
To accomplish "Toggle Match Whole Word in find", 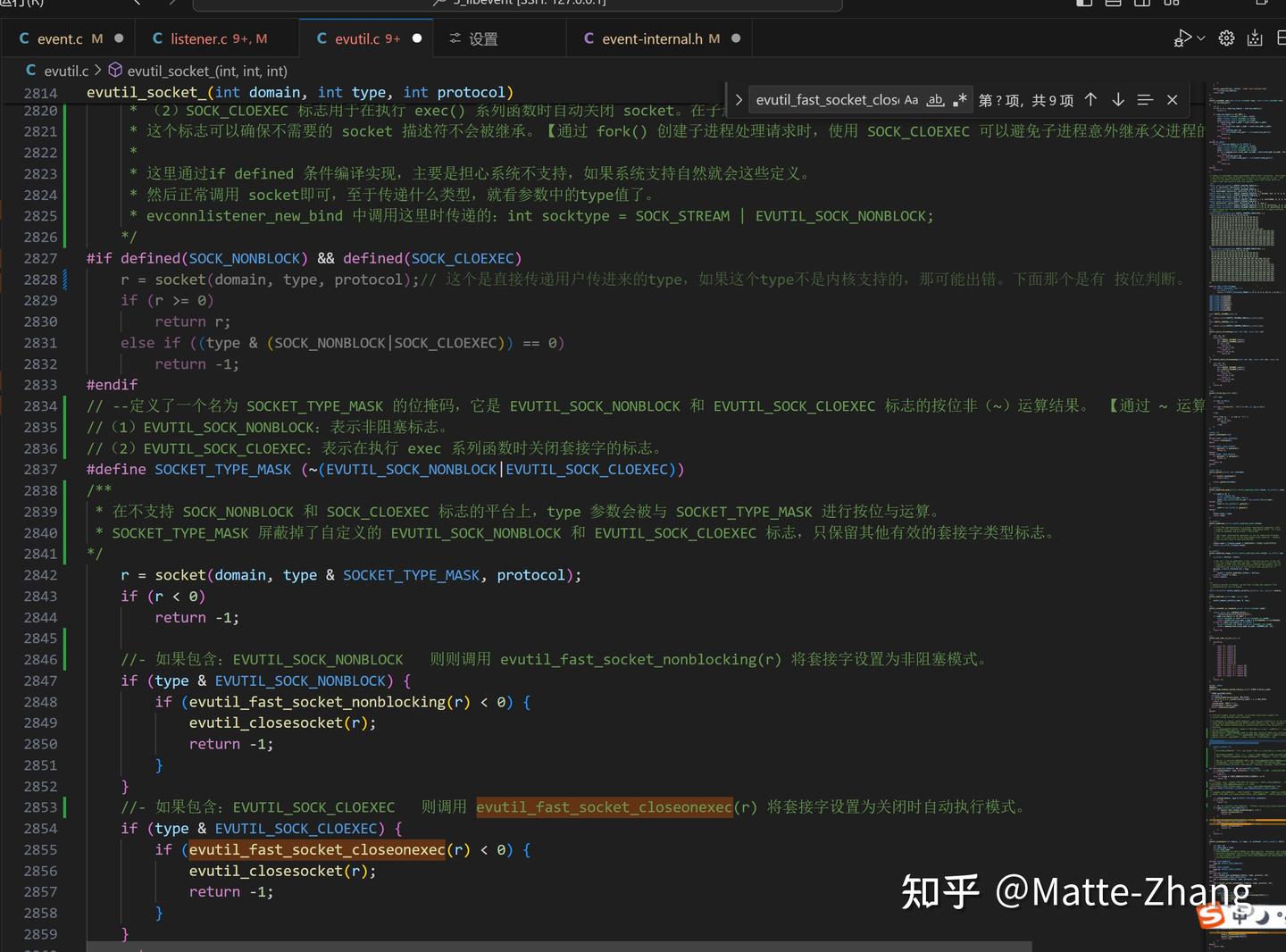I will point(935,100).
